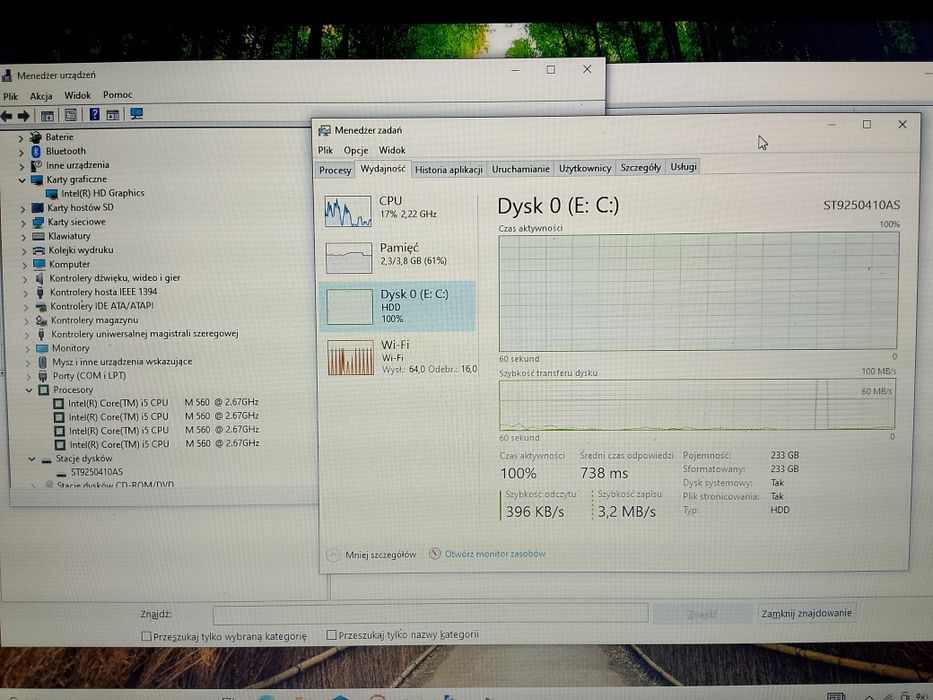Select Dysk 0 (E: C:) in sidebar

[397, 306]
